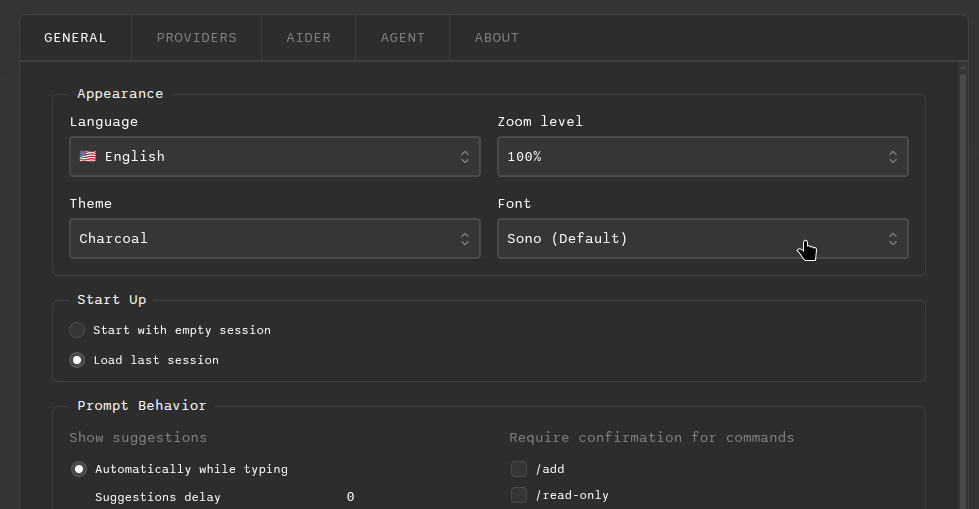Click the Theme label
979x509 pixels.
pos(91,204)
